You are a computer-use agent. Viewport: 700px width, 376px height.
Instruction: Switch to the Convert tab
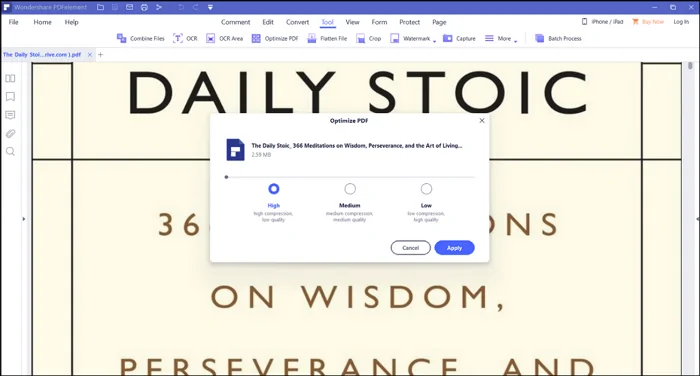pos(297,22)
